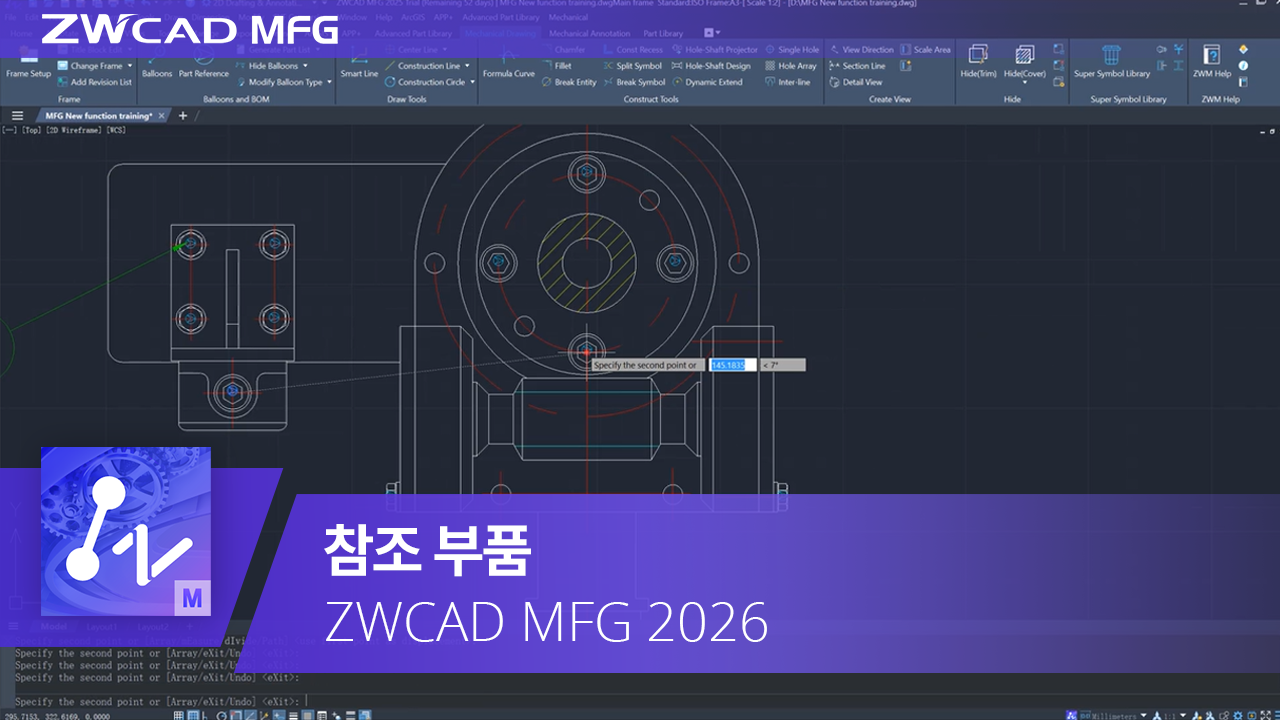The image size is (1280, 720).
Task: Open the Hole-Shaft Design tool
Action: pos(711,66)
